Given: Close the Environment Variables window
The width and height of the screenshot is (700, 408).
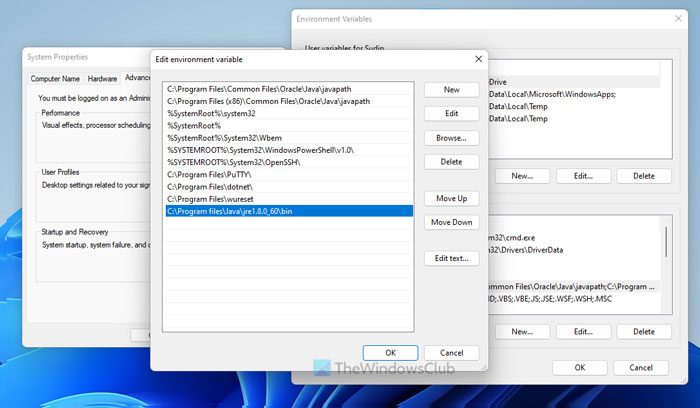Looking at the screenshot, I should [x=678, y=18].
